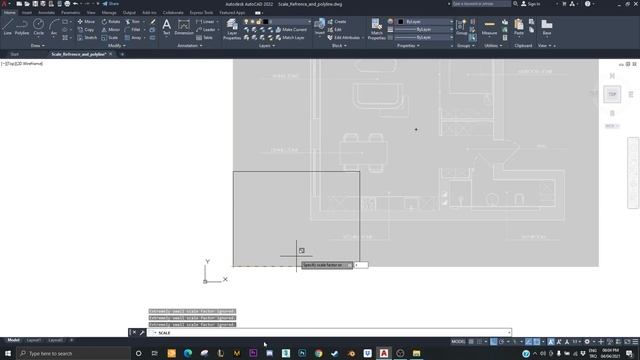The image size is (640, 360).
Task: Click the Linear dimension button
Action: pyautogui.click(x=205, y=22)
